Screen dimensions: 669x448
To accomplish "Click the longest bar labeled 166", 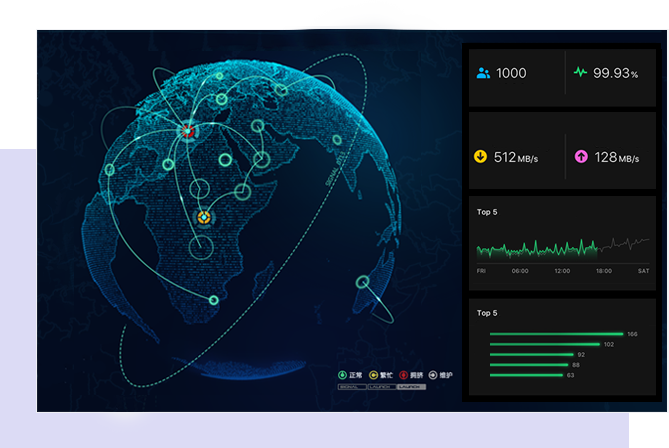I will [x=556, y=334].
